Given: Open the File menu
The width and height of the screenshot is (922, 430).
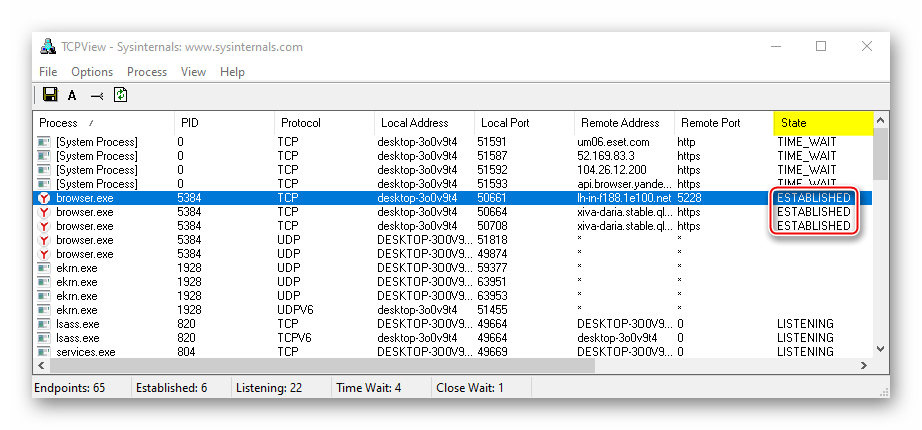Looking at the screenshot, I should pos(48,72).
